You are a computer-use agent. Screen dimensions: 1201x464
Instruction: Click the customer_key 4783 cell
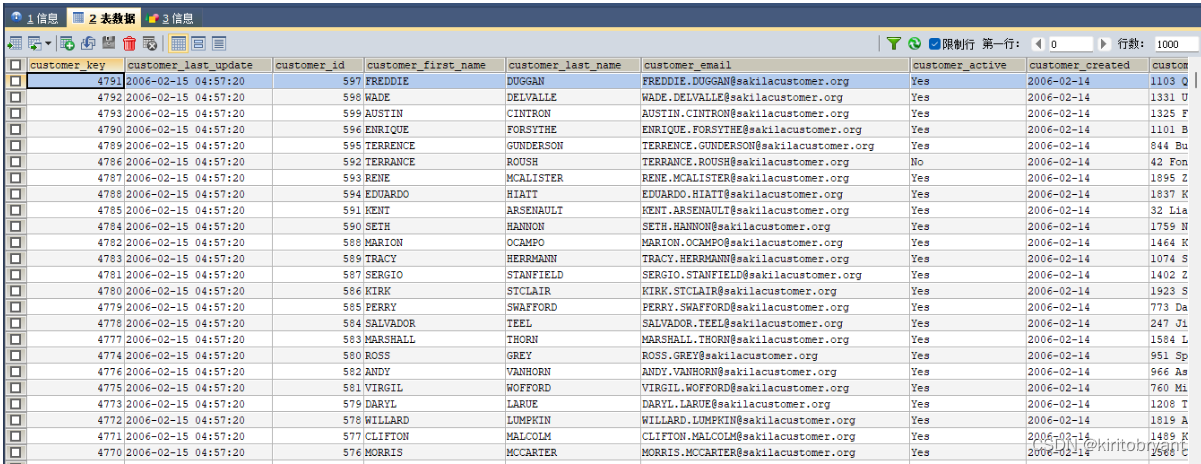[75, 258]
